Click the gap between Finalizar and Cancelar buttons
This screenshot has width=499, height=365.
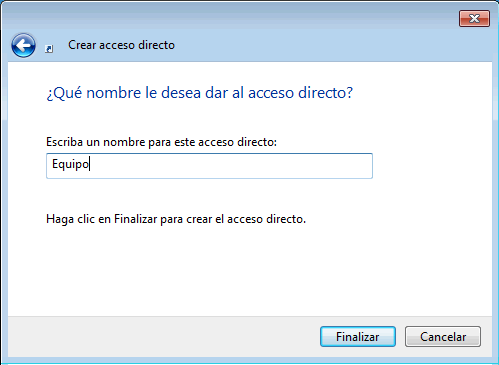tap(400, 337)
